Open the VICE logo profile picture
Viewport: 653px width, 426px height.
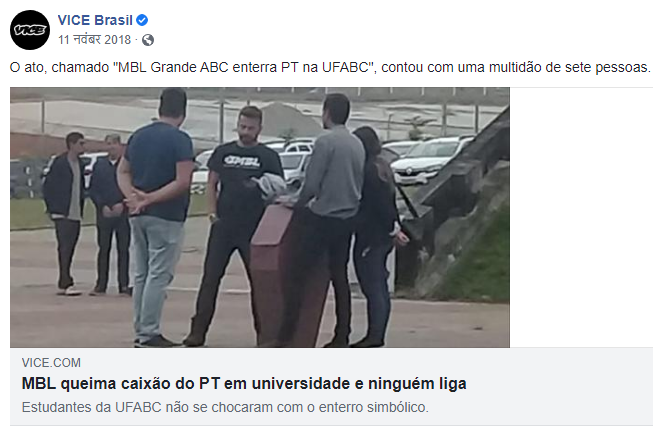point(30,30)
